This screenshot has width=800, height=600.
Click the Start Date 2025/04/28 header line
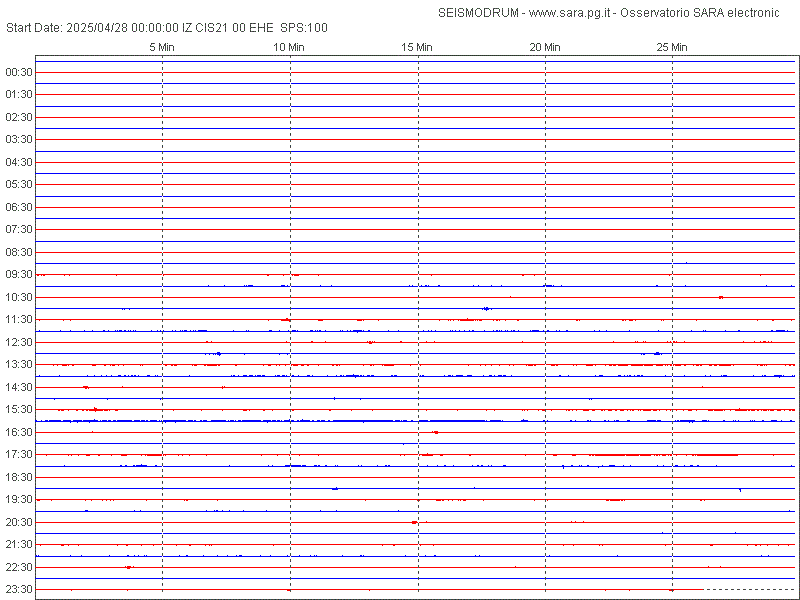click(167, 28)
